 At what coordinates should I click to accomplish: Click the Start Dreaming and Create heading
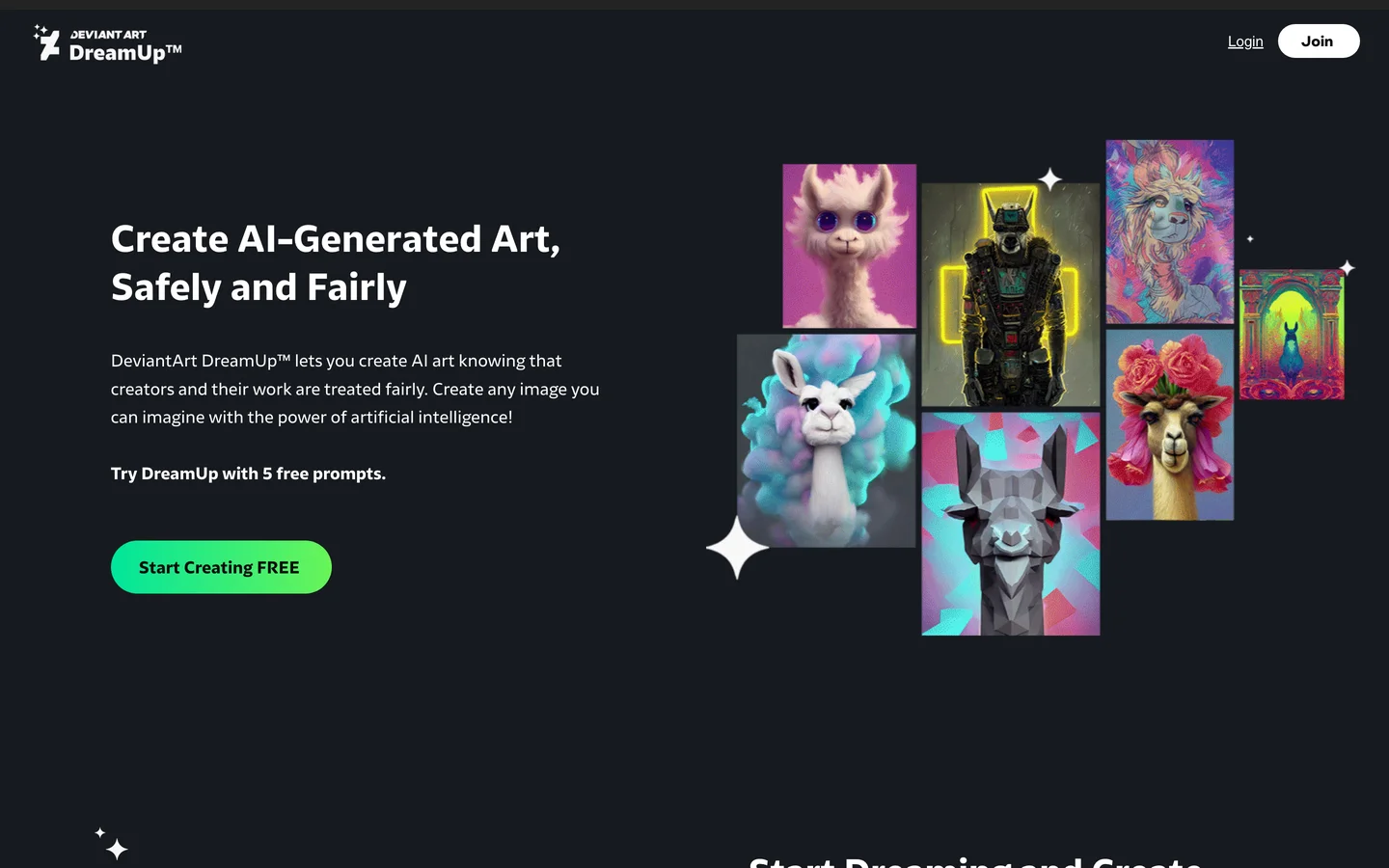[x=975, y=861]
